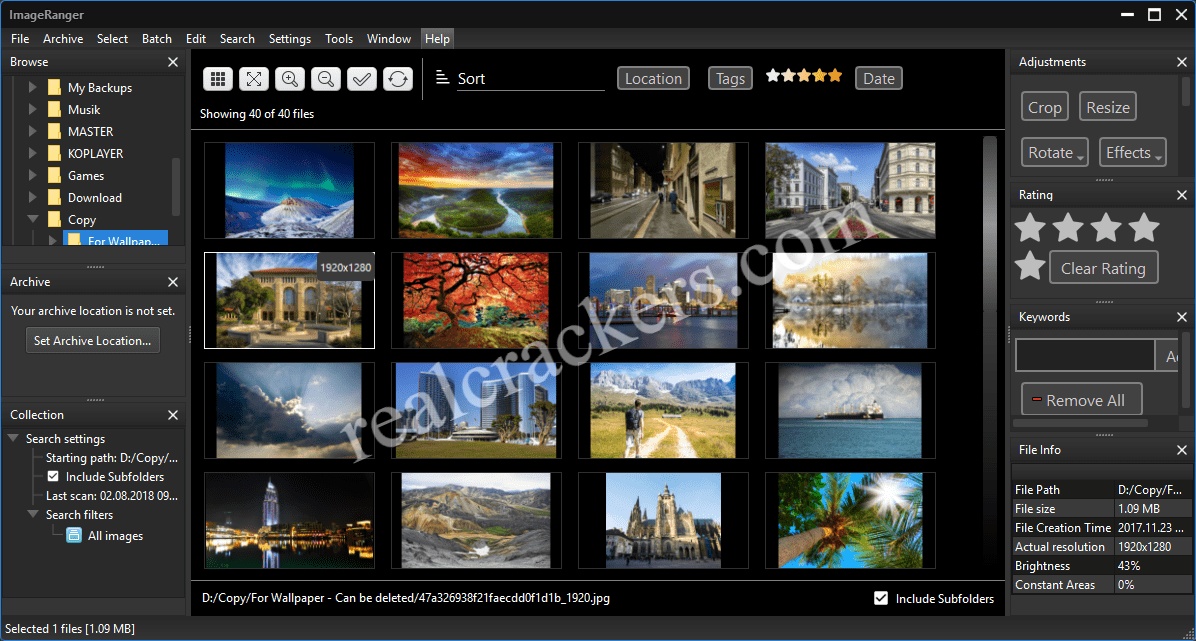Viewport: 1196px width, 641px height.
Task: Close the Collection panel
Action: point(173,414)
